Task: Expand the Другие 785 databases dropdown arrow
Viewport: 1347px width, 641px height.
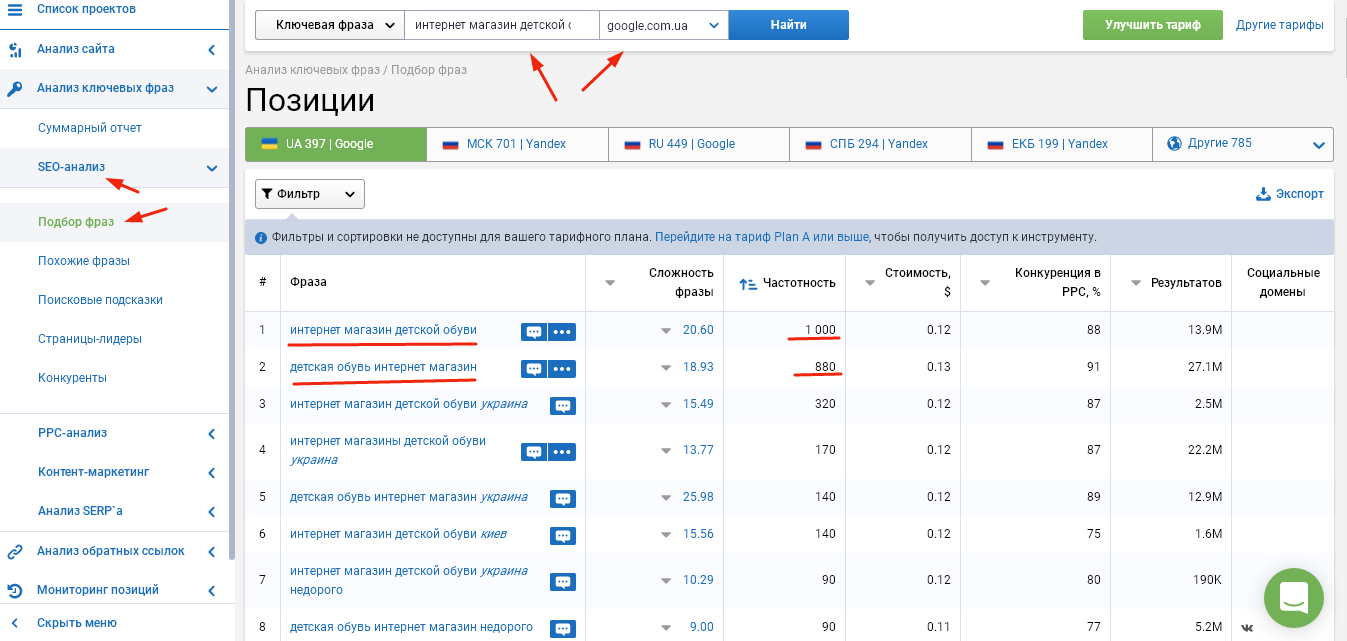Action: (1318, 145)
